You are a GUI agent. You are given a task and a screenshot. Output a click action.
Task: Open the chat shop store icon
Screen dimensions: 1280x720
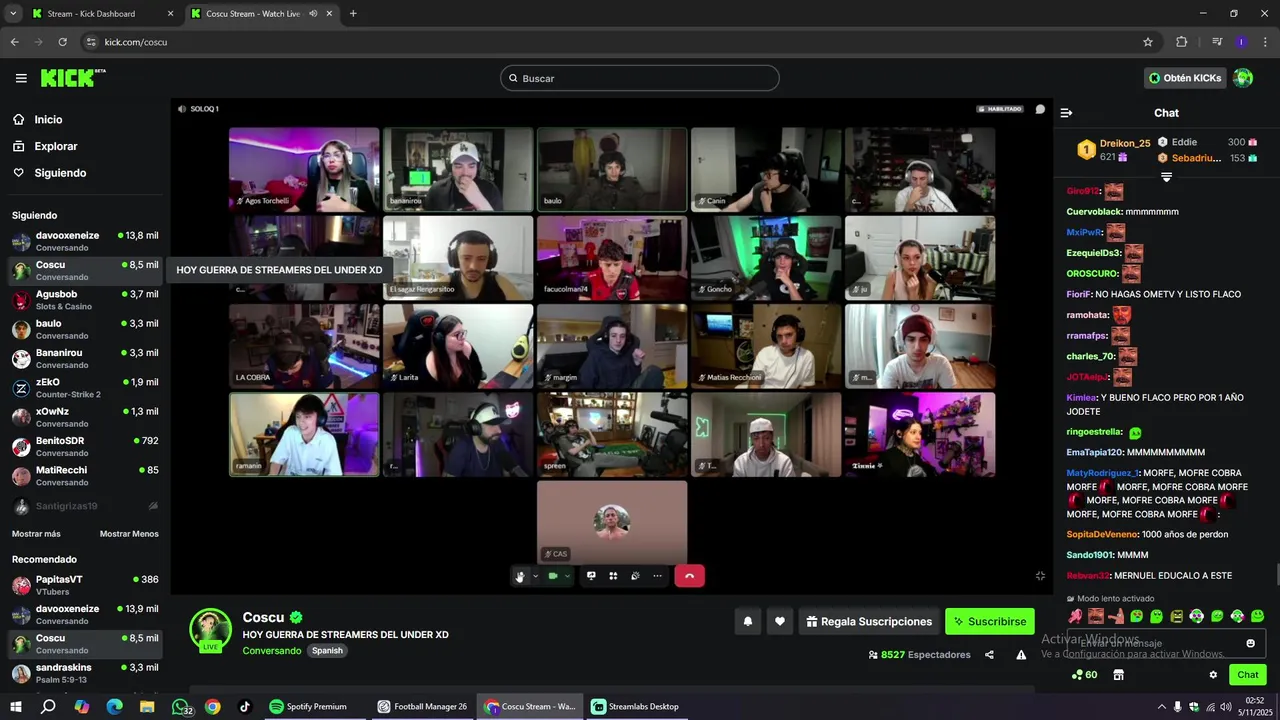coord(1118,675)
